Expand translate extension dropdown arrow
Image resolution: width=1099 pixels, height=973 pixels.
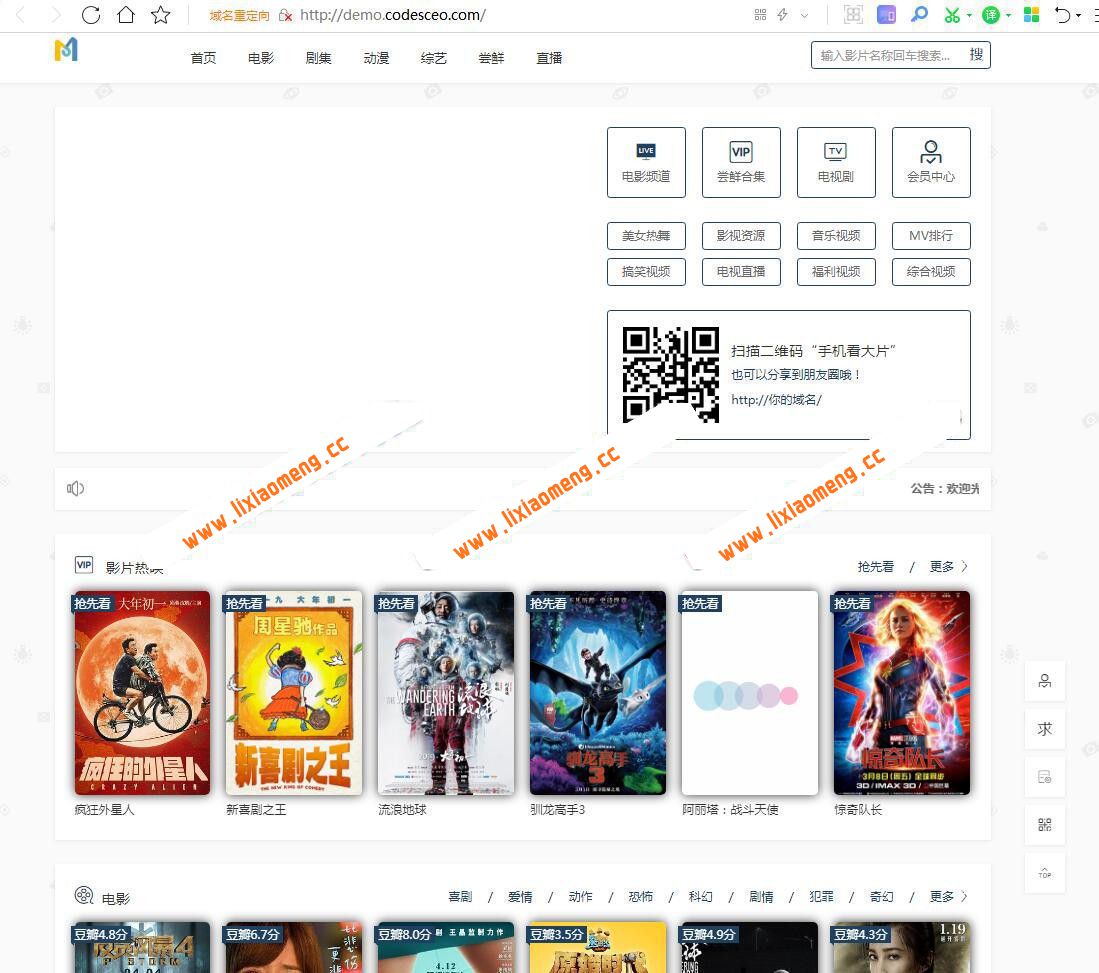(x=1009, y=15)
